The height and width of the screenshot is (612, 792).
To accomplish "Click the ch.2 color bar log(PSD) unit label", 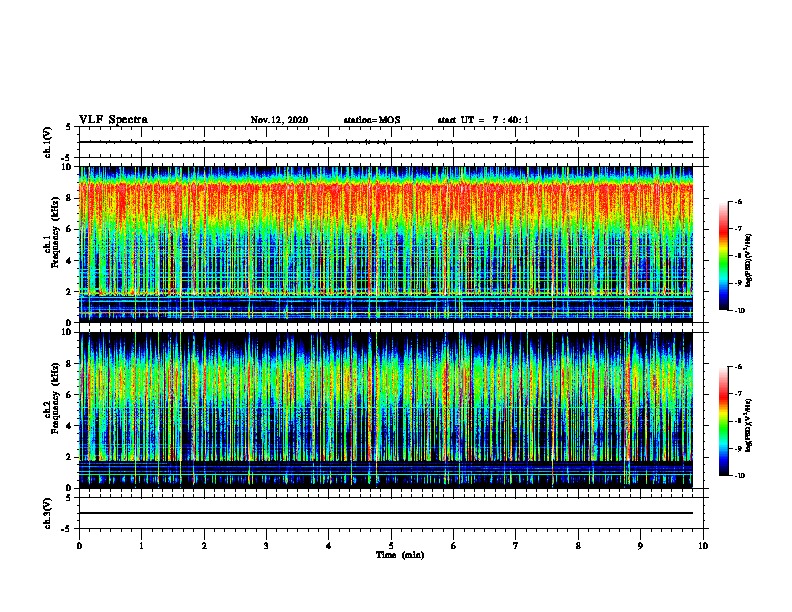I will [749, 425].
